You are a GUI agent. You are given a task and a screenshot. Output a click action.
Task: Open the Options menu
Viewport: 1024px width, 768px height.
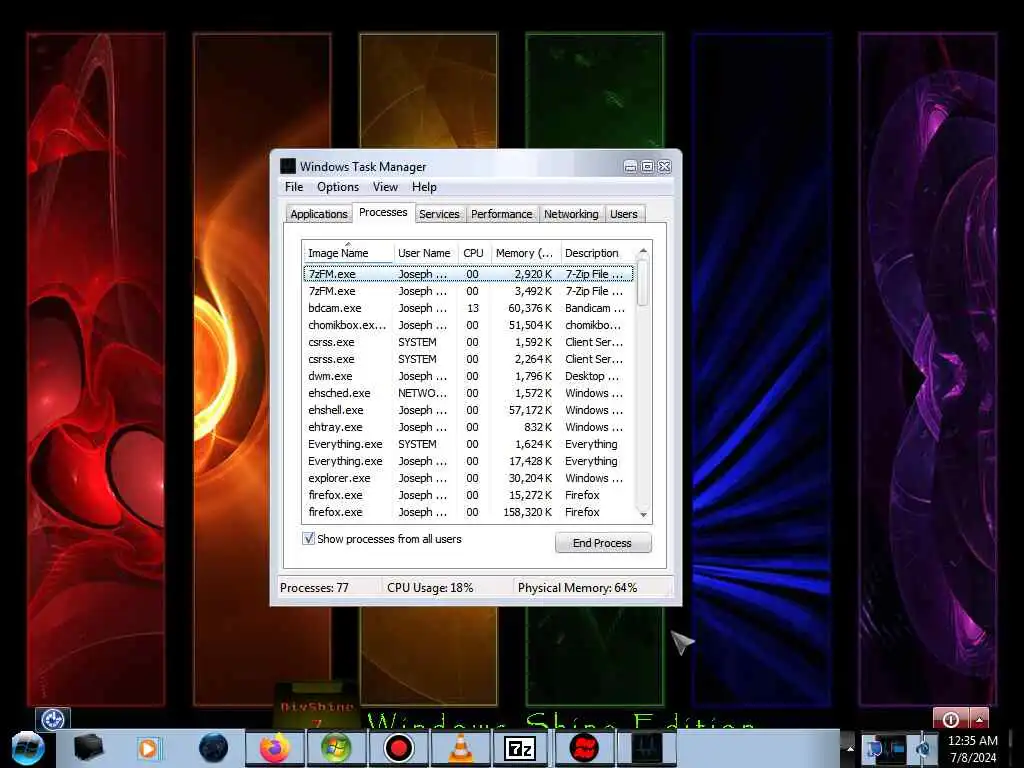point(338,187)
